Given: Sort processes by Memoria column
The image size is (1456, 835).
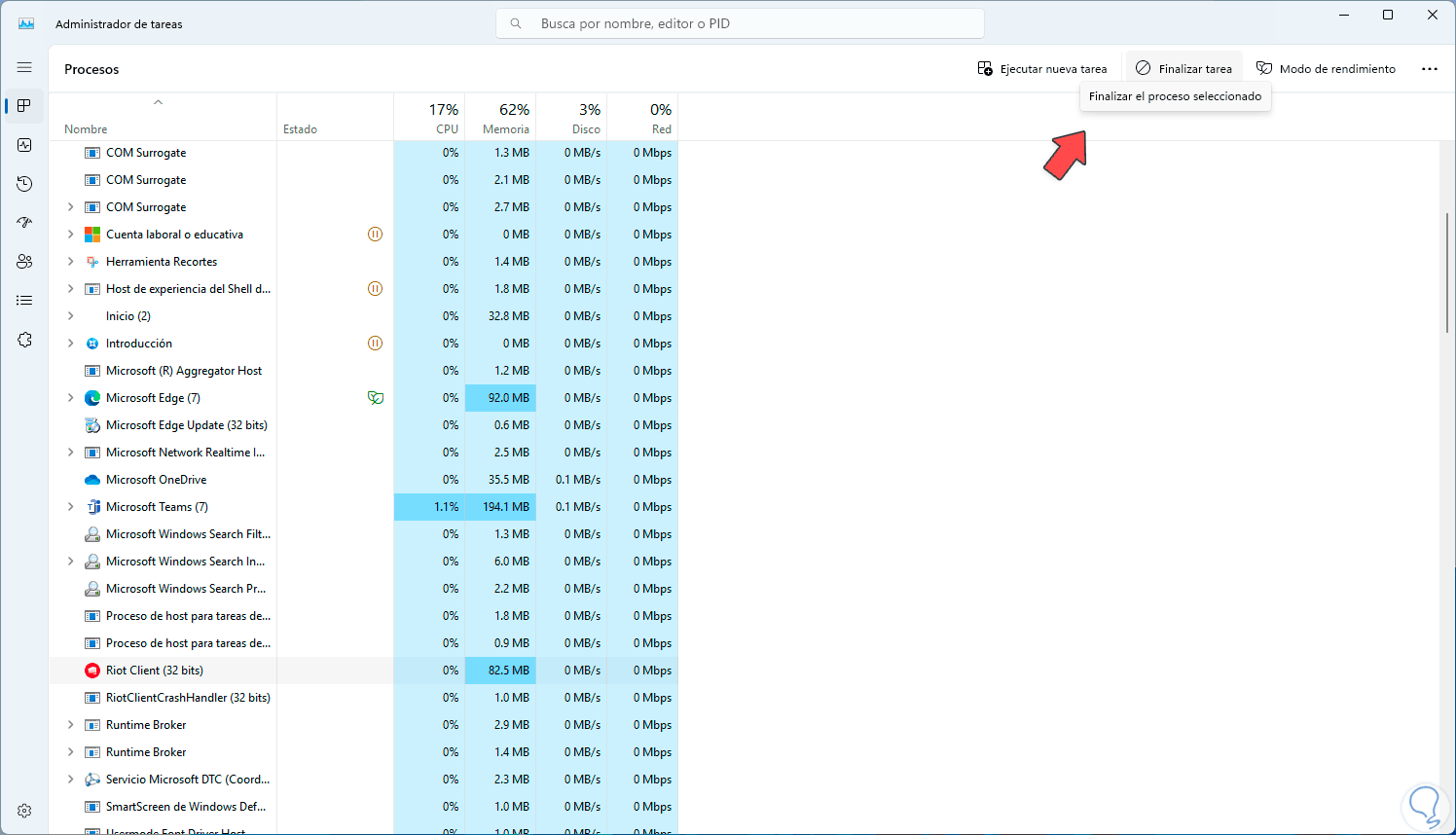Looking at the screenshot, I should pos(500,118).
